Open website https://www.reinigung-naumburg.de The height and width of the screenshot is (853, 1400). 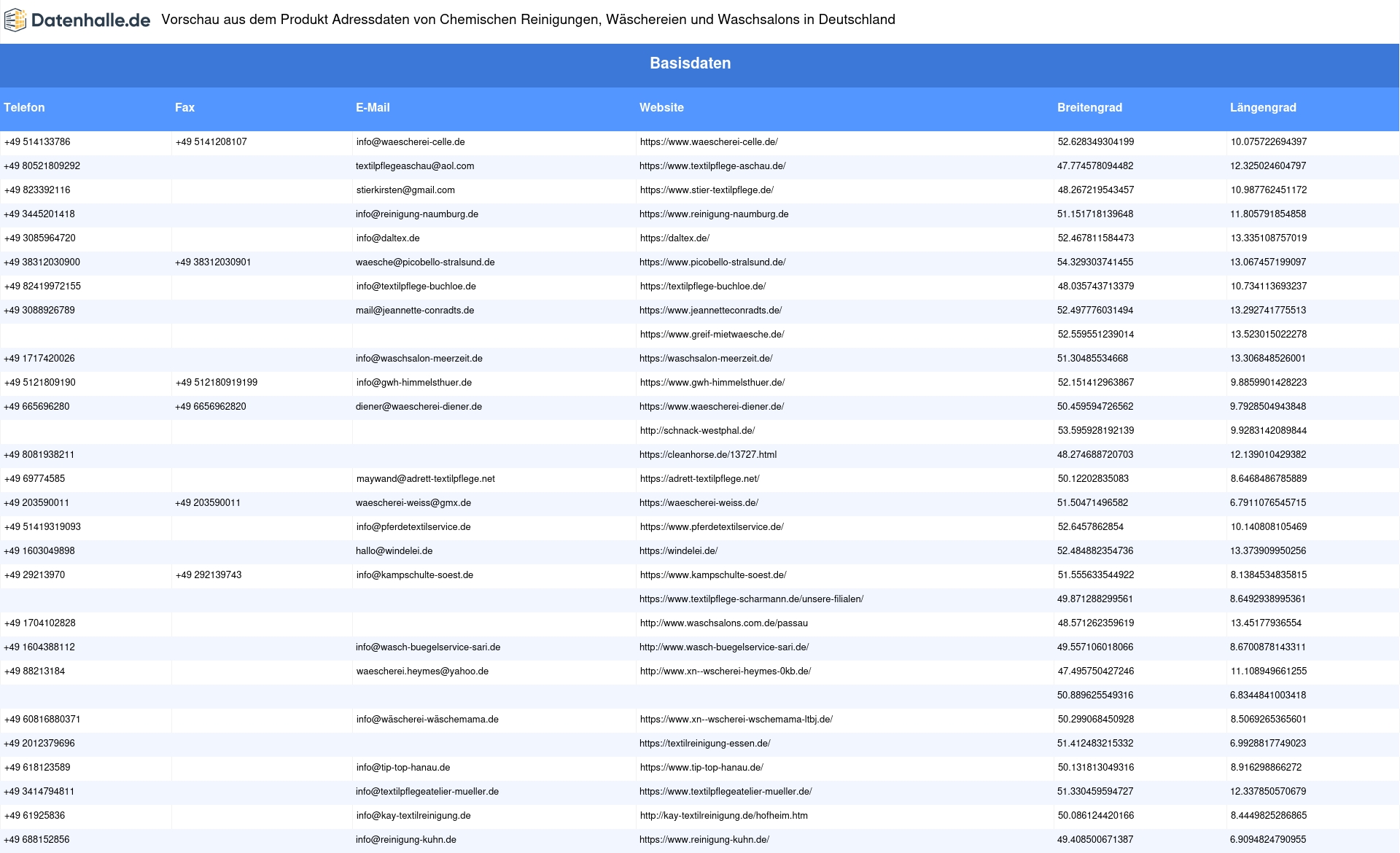click(x=714, y=214)
